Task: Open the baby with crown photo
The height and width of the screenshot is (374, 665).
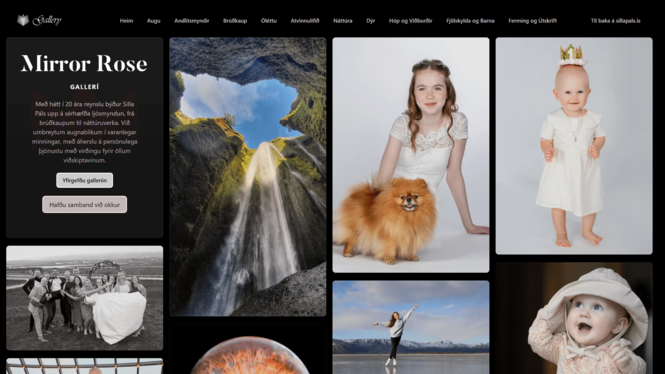Action: [574, 146]
